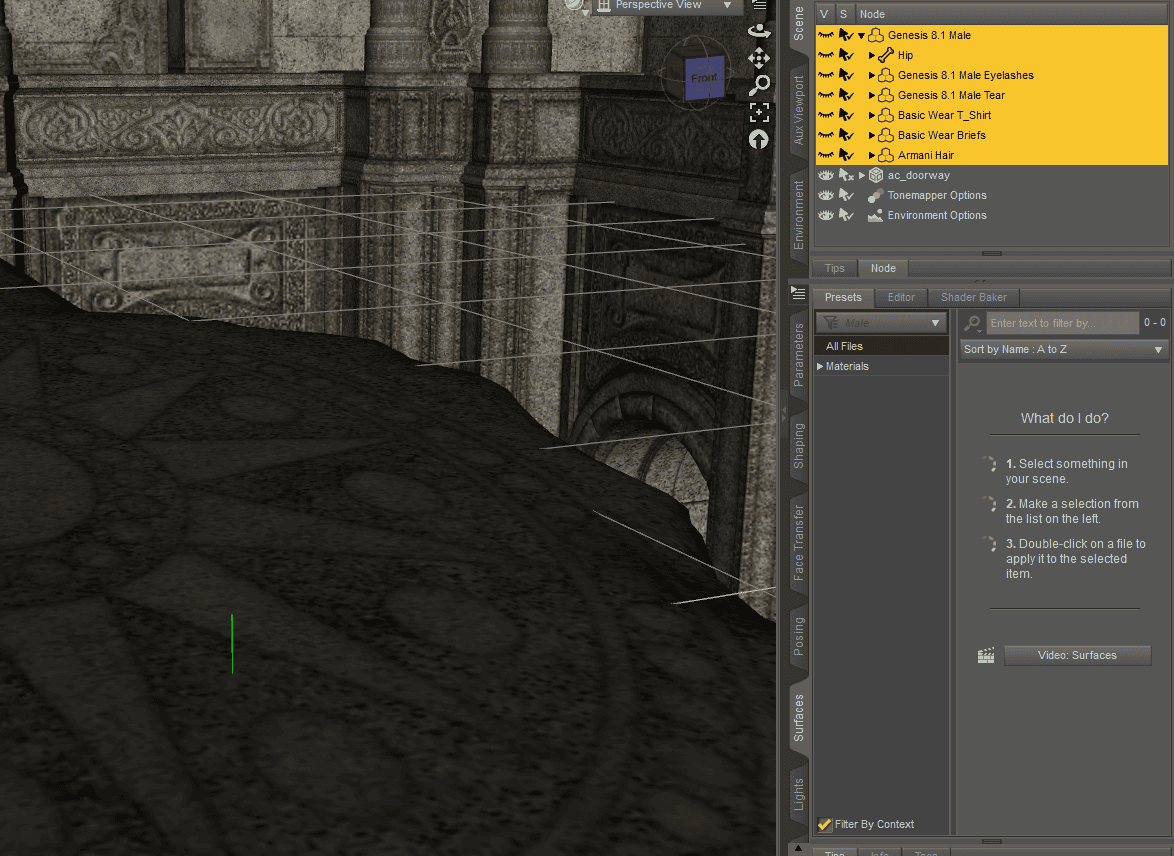Click the Tonemapper Options node icon
Image resolution: width=1174 pixels, height=856 pixels.
pos(875,195)
